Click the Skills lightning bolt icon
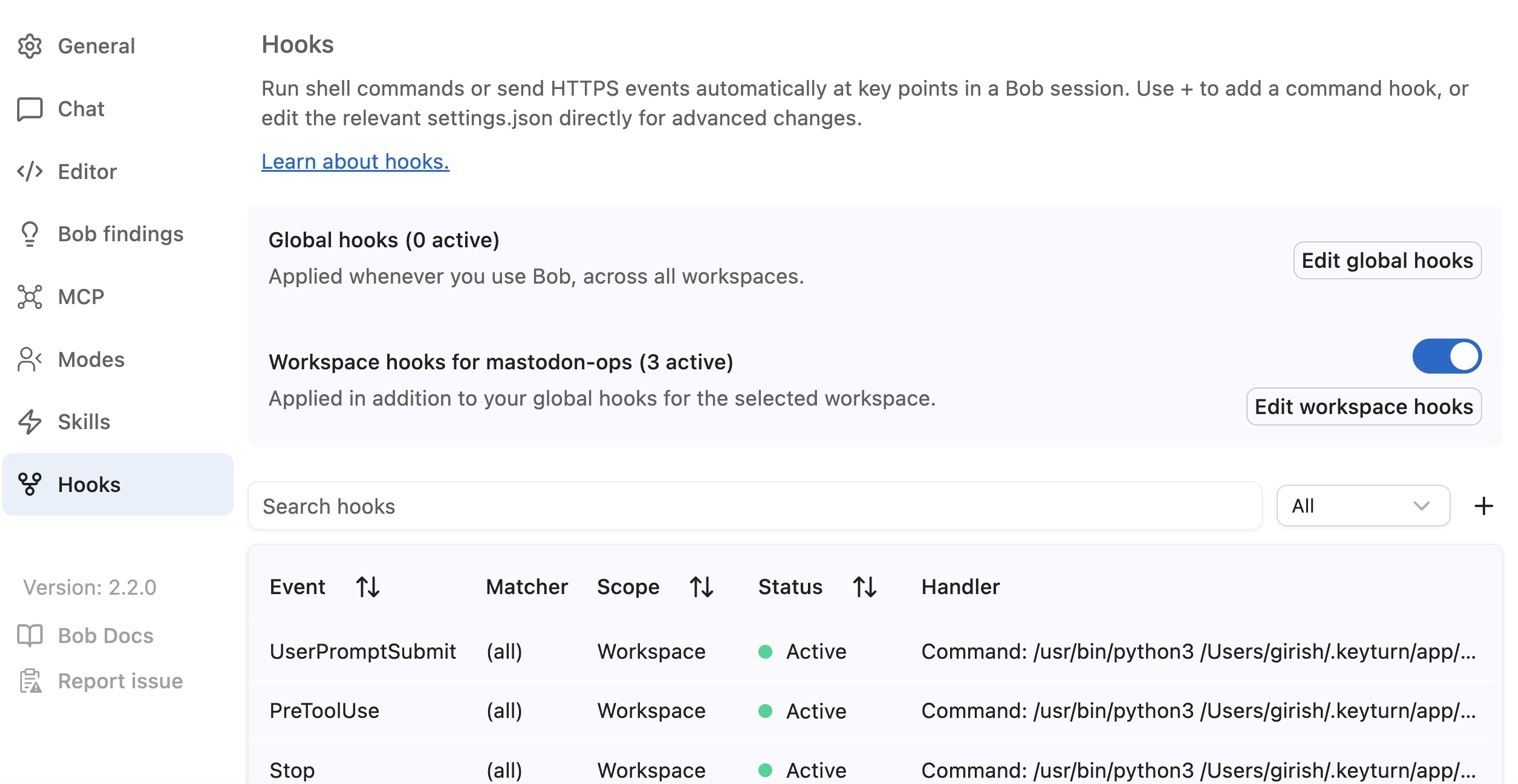 coord(30,422)
